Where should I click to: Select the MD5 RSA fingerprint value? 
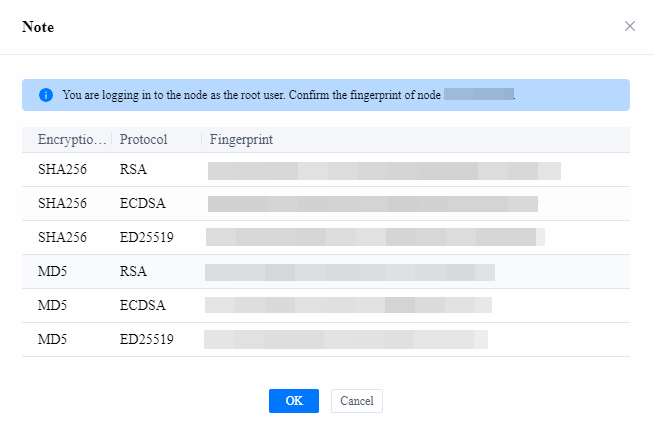[349, 272]
